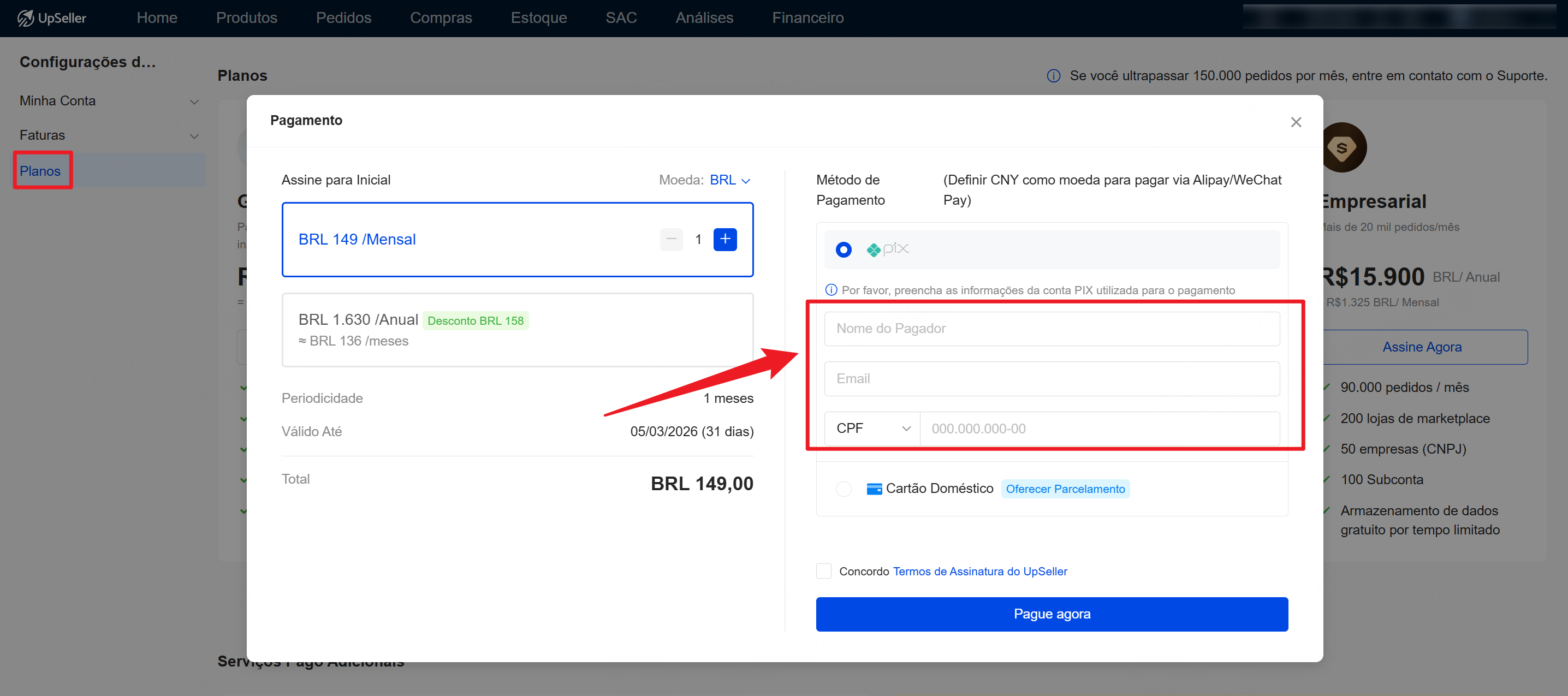Screen dimensions: 1568x696
Task: Decrease quantity with the minus button
Action: 671,240
